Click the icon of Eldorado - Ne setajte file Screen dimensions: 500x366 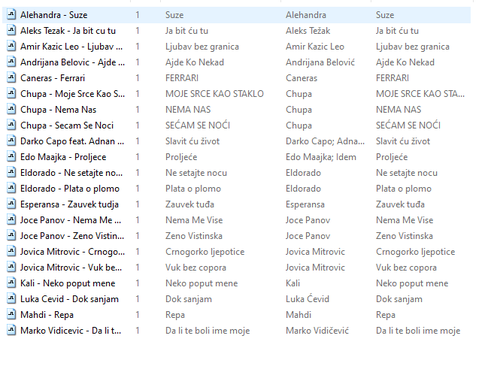[x=11, y=173]
